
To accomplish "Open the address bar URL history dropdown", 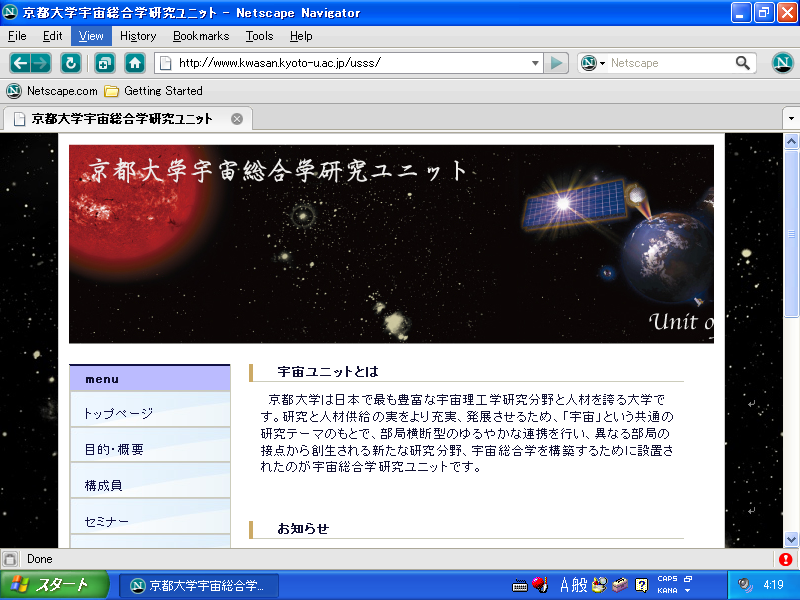I will coord(535,63).
